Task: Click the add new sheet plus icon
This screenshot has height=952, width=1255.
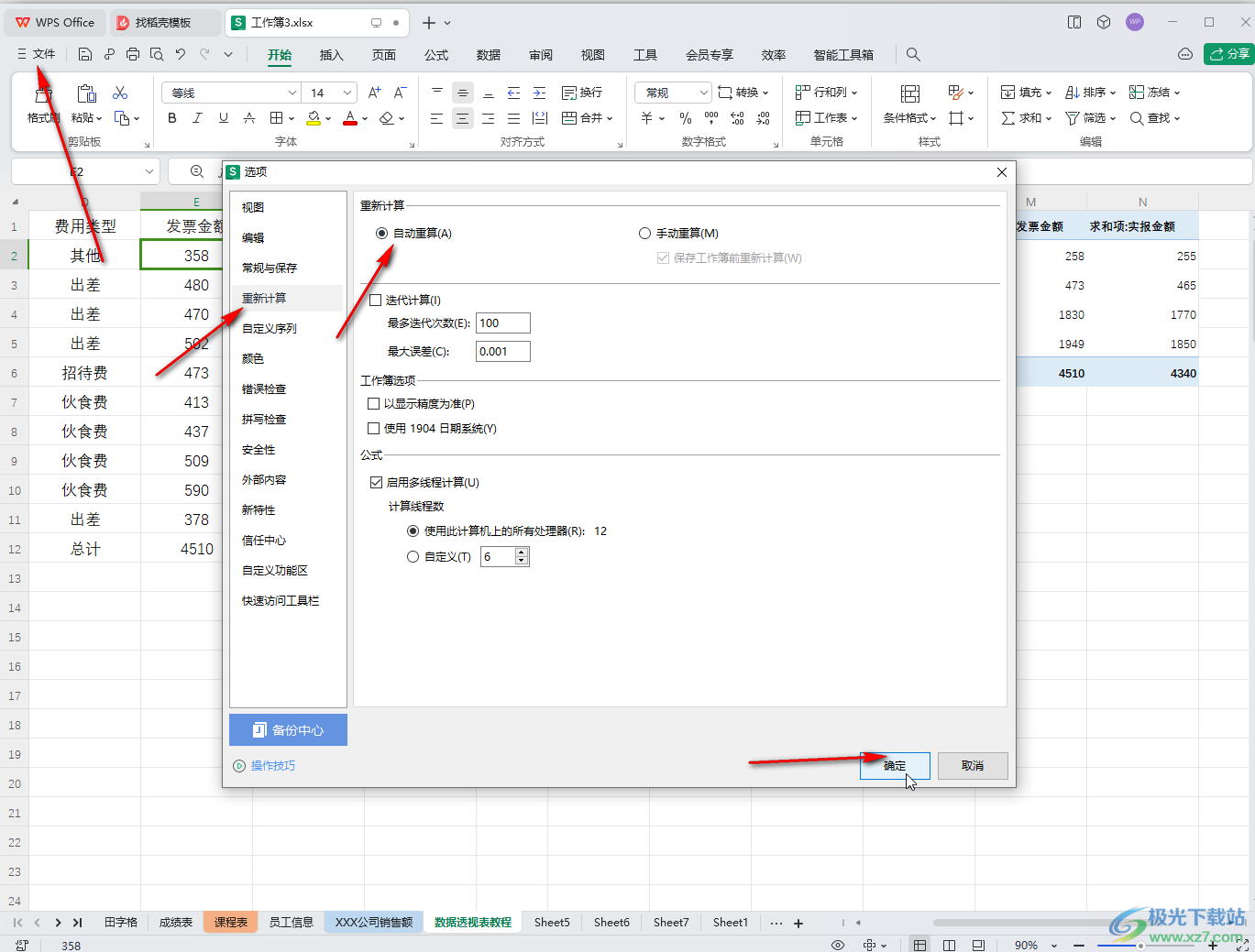Action: coord(798,923)
